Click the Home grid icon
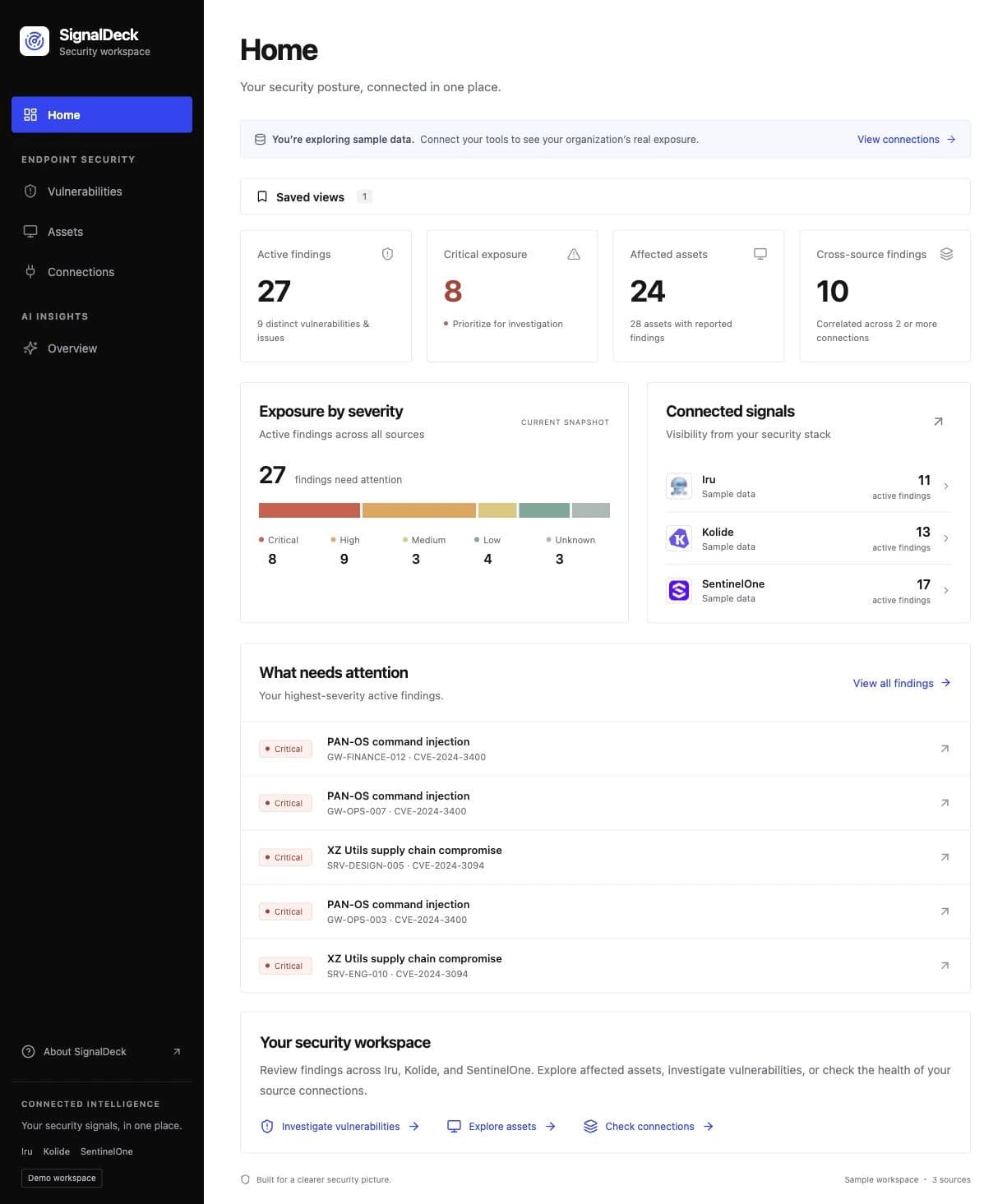Image resolution: width=1007 pixels, height=1204 pixels. [x=30, y=115]
